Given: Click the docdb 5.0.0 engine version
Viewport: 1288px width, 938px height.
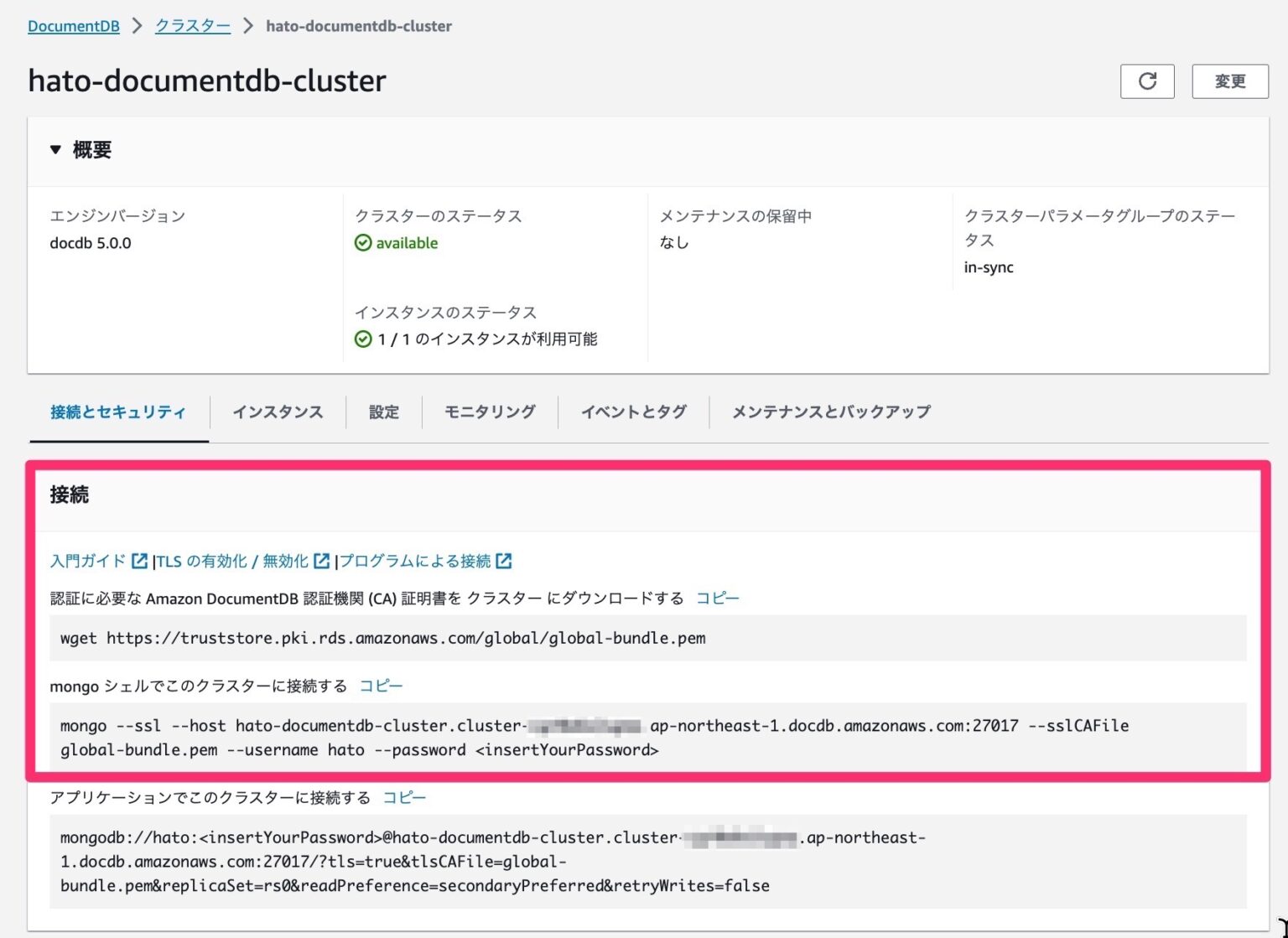Looking at the screenshot, I should pyautogui.click(x=91, y=243).
